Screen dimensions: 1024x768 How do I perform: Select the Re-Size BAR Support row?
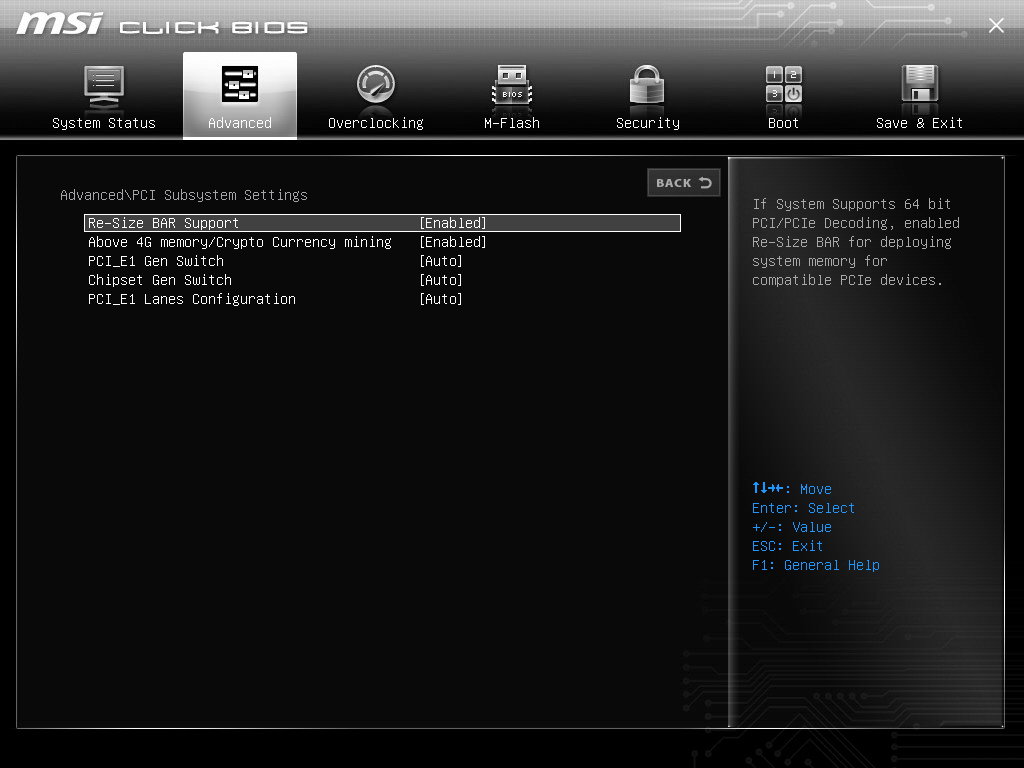[383, 223]
